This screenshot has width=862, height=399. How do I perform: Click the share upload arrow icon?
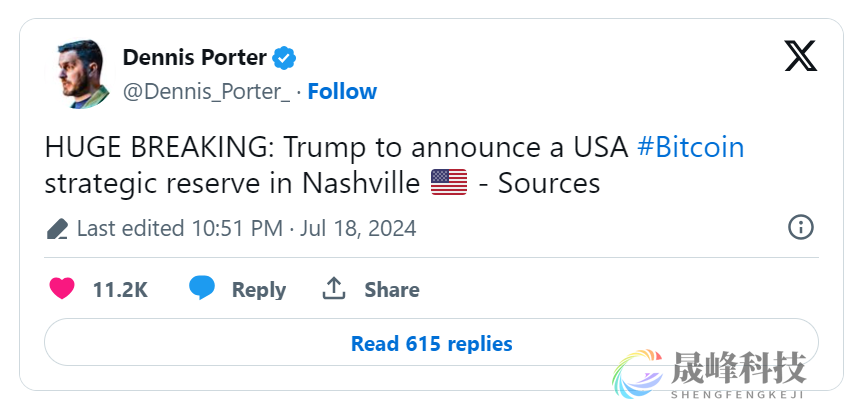(333, 288)
